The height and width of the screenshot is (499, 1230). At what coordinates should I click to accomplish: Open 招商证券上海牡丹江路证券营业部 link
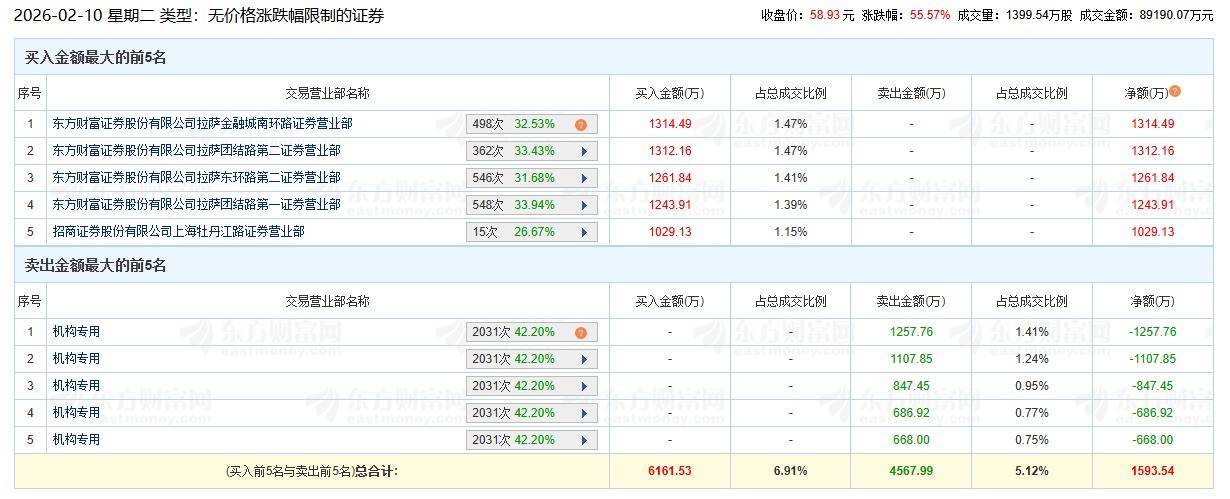tap(178, 231)
